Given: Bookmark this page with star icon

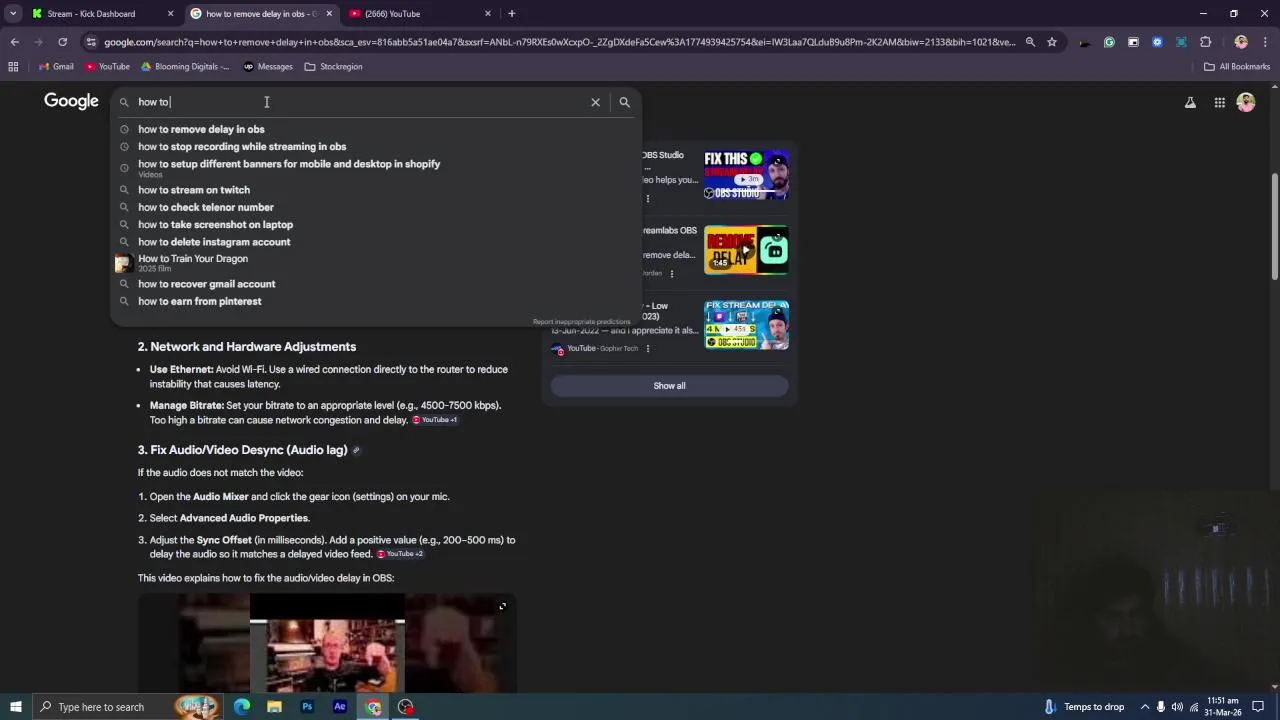Looking at the screenshot, I should 1052,42.
